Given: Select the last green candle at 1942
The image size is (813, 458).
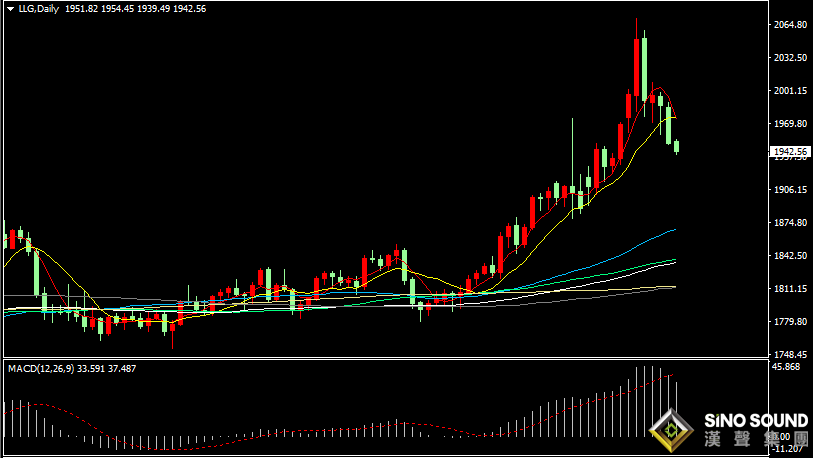Looking at the screenshot, I should click(676, 146).
